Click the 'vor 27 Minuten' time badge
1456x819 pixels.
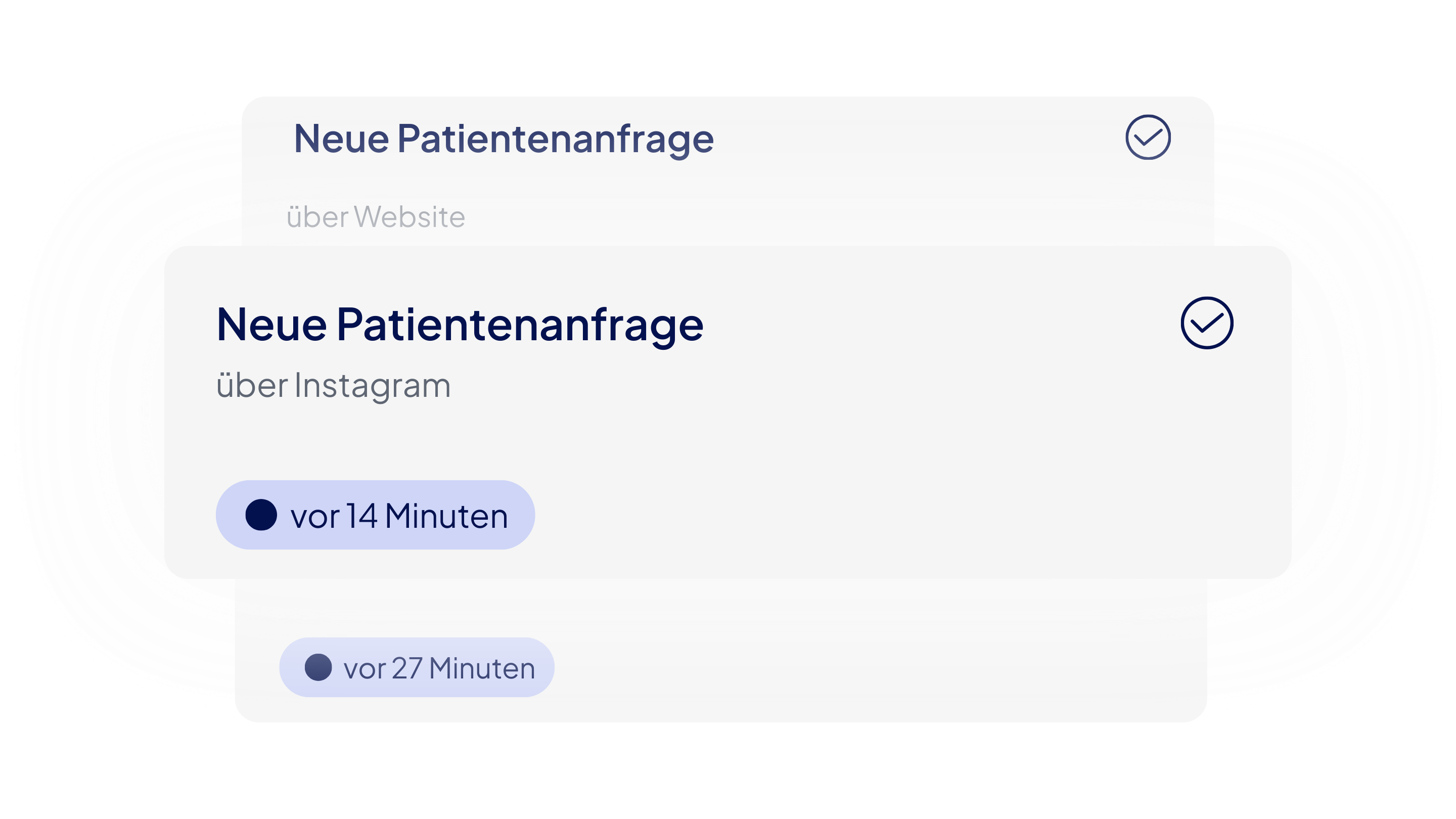pyautogui.click(x=417, y=667)
